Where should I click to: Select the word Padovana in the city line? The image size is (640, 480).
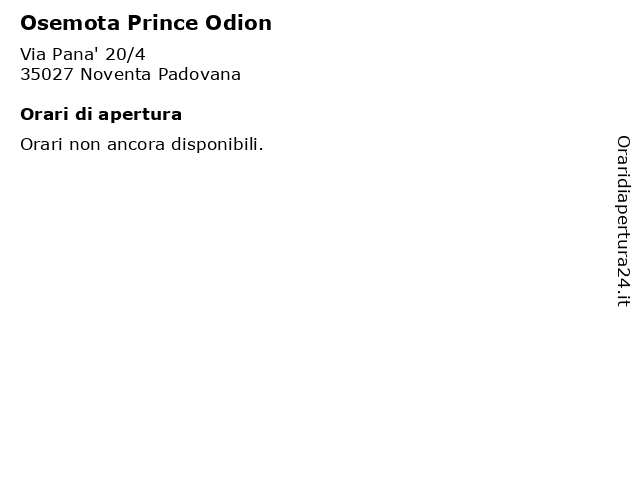coord(199,75)
